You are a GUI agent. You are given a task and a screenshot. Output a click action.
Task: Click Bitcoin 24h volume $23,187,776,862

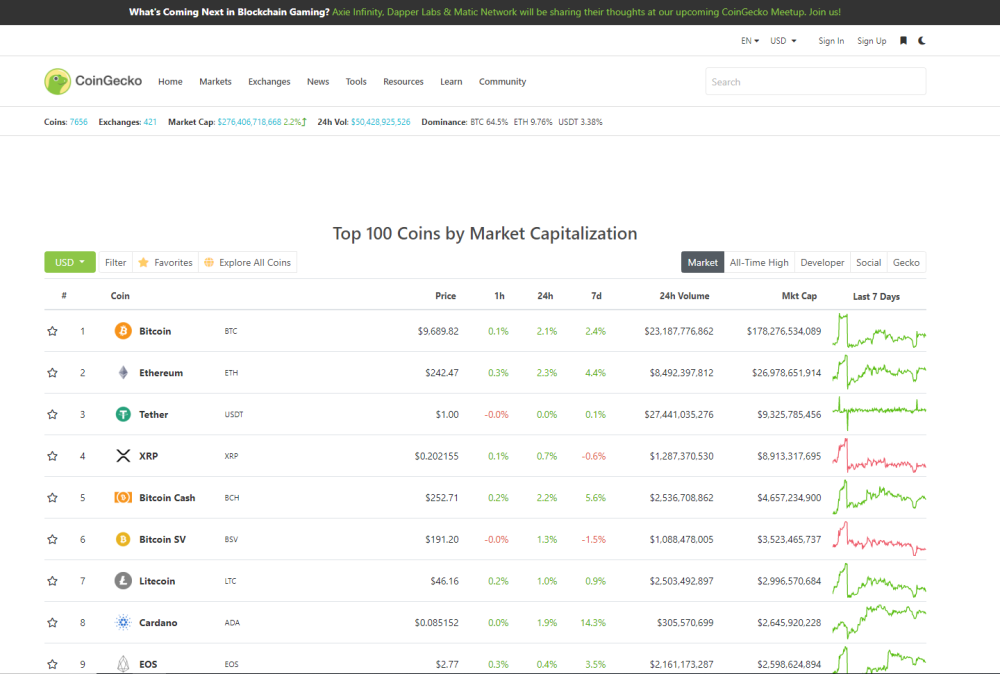(x=679, y=331)
